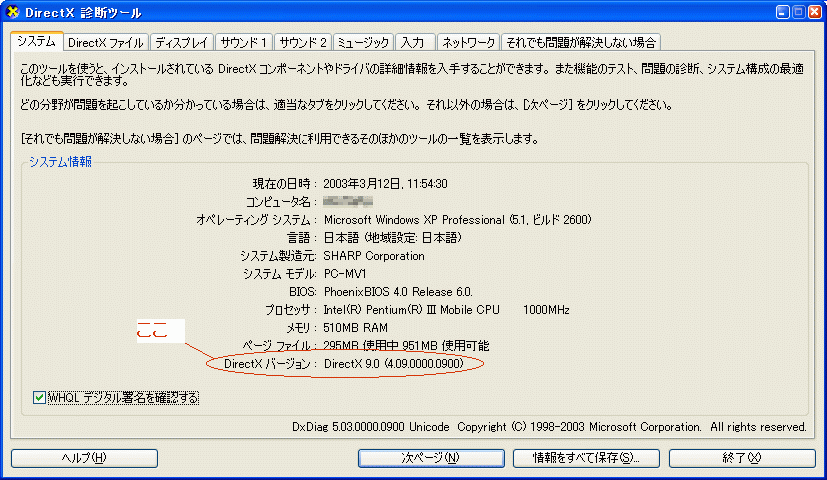Click the 295MB 使用中 951MB 使用可能 value
The width and height of the screenshot is (827, 480).
click(x=406, y=345)
